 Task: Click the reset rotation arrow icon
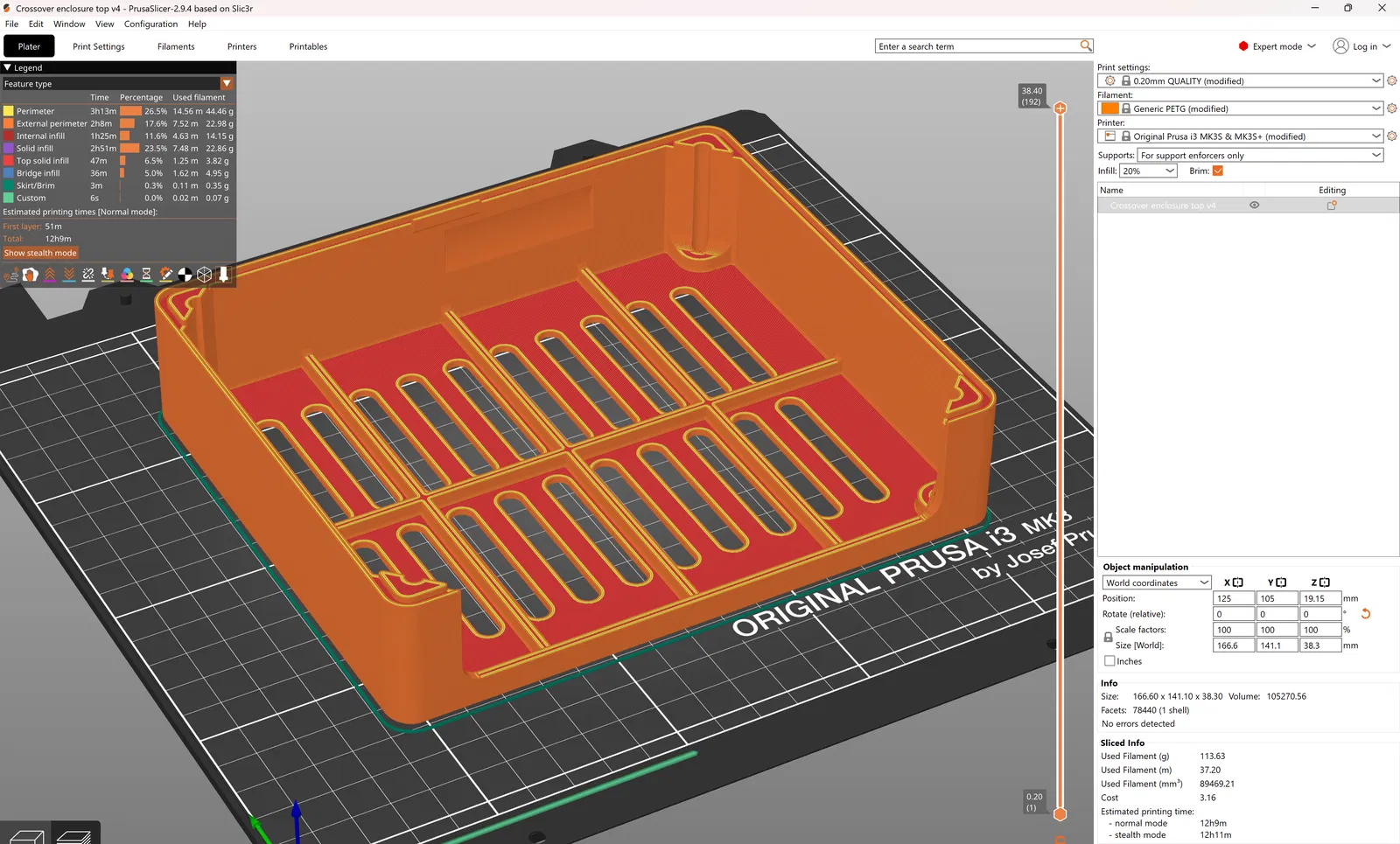1365,614
